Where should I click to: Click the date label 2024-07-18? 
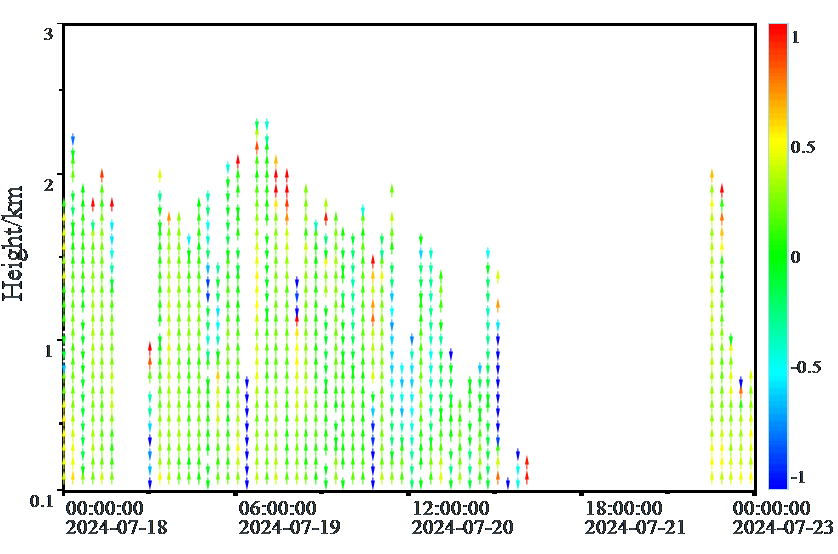(x=116, y=527)
